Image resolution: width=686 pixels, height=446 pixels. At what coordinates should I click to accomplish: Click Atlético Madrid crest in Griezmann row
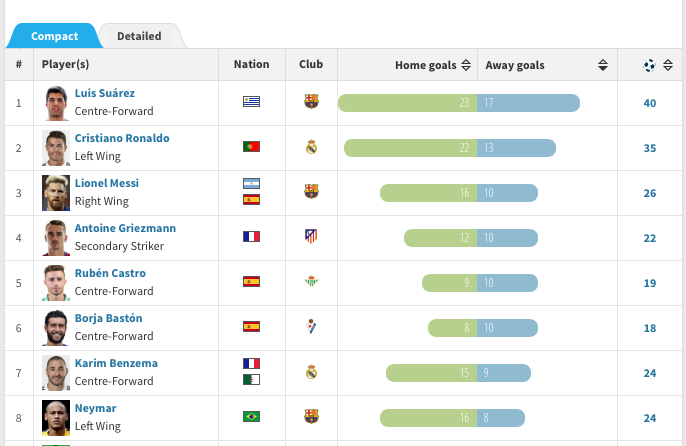[311, 237]
